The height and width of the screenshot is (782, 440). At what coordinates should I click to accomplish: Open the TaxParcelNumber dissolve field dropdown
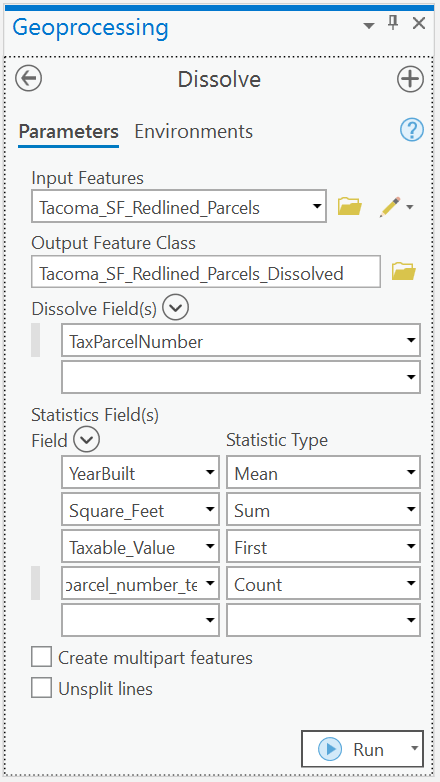[241, 342]
